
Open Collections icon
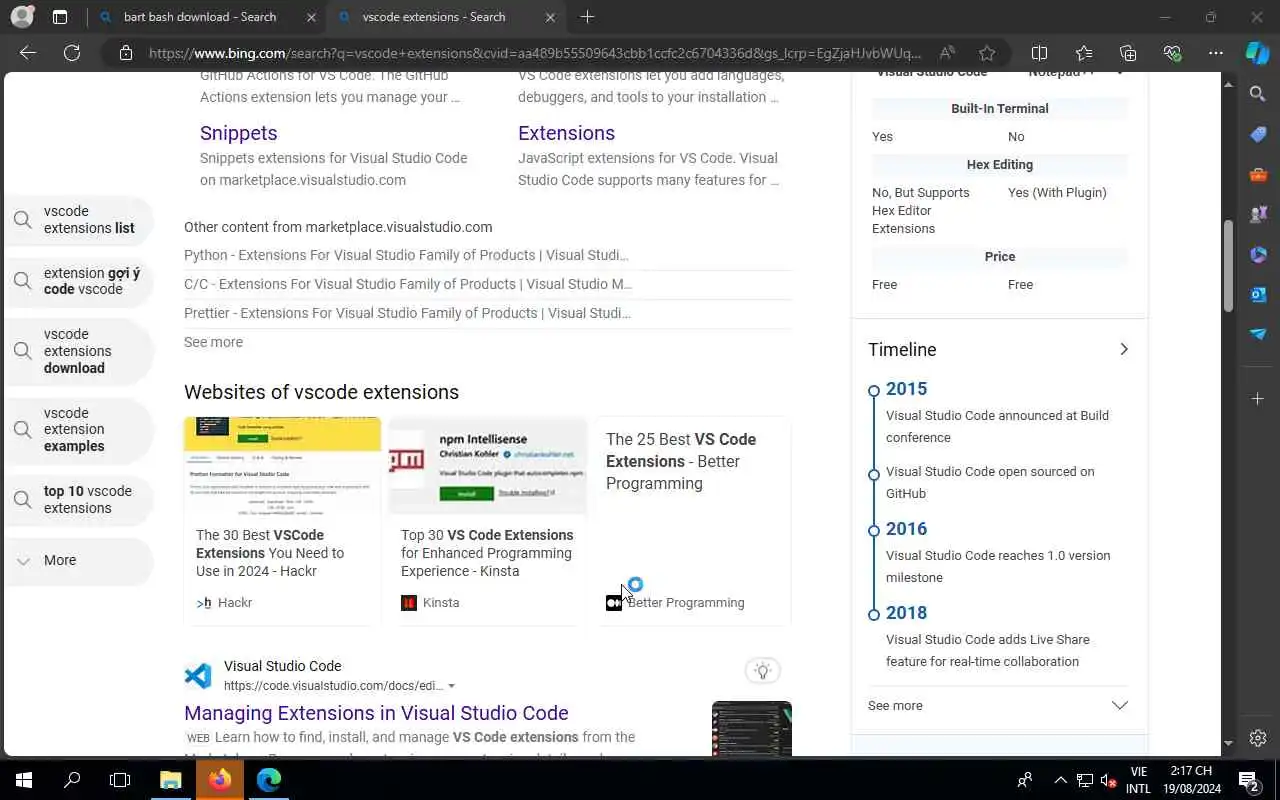pos(1128,53)
